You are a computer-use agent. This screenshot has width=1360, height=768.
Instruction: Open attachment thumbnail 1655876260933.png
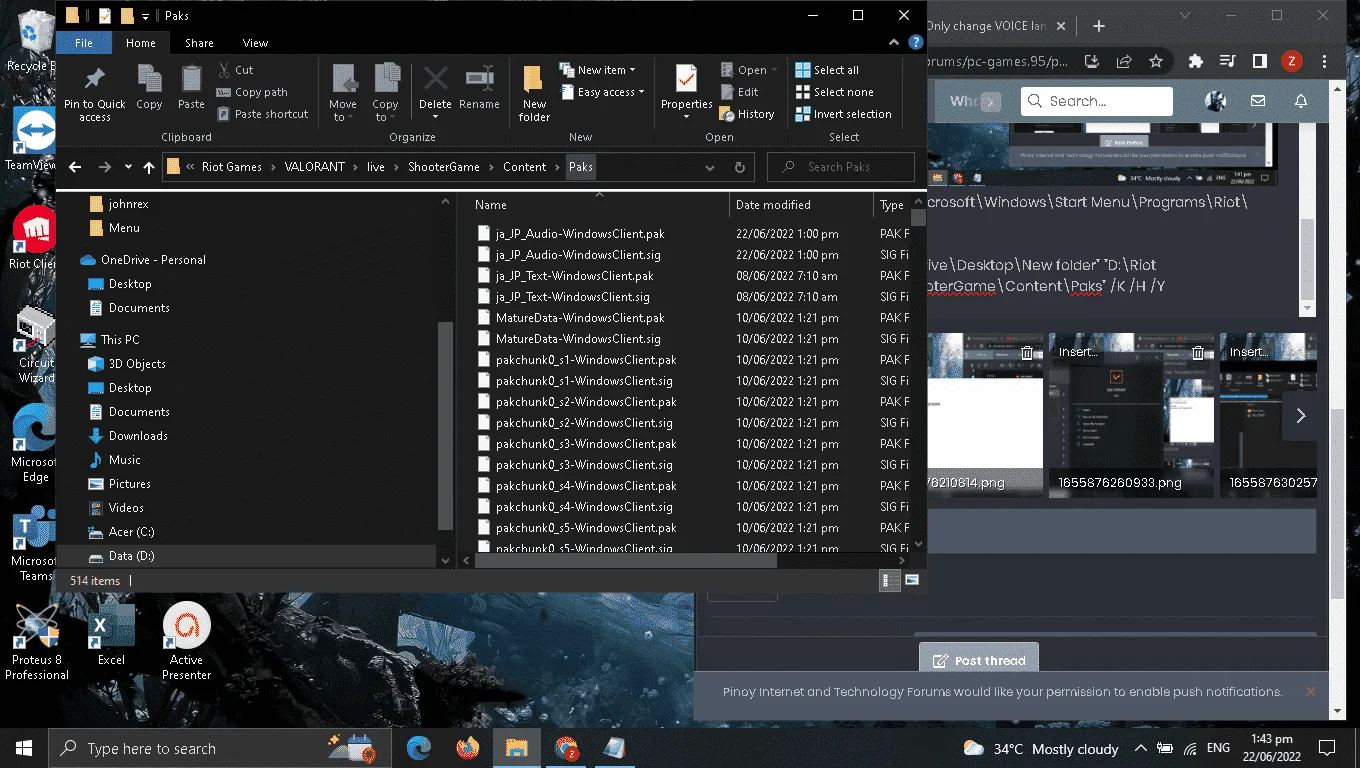tap(1131, 414)
